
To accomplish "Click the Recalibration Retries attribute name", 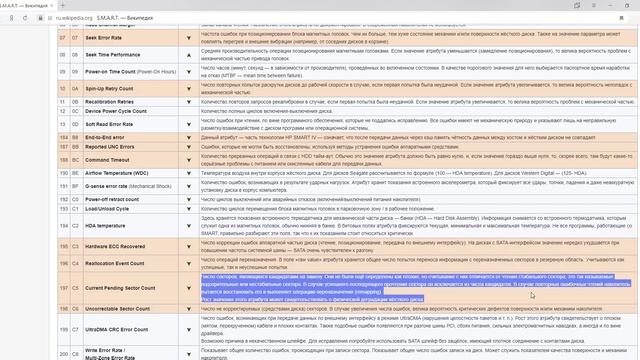I will [109, 102].
